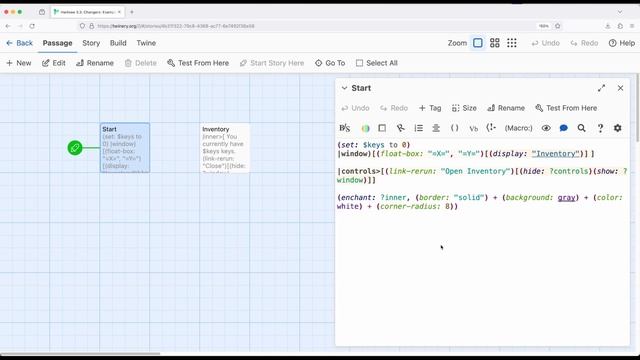Open Help in the top bar

[622, 43]
